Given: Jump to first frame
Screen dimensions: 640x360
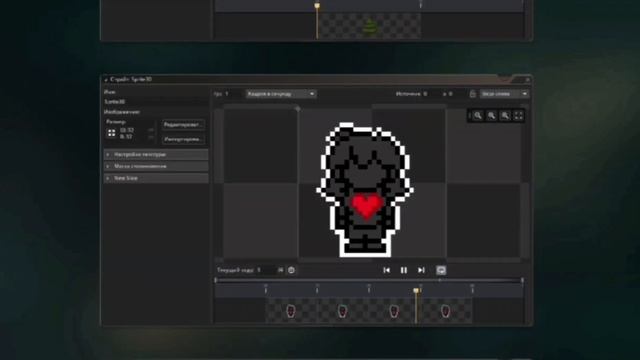Looking at the screenshot, I should tap(387, 270).
